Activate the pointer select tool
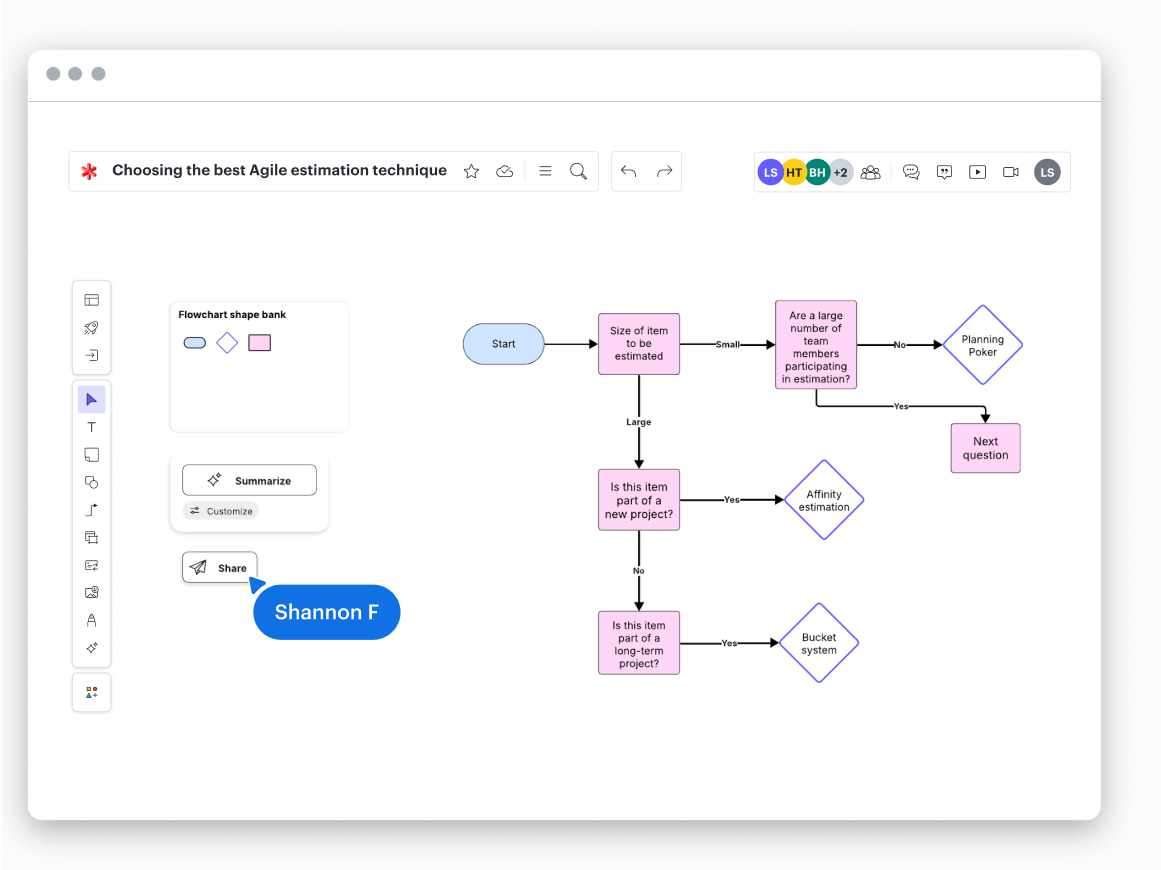This screenshot has height=870, width=1161. pos(92,400)
